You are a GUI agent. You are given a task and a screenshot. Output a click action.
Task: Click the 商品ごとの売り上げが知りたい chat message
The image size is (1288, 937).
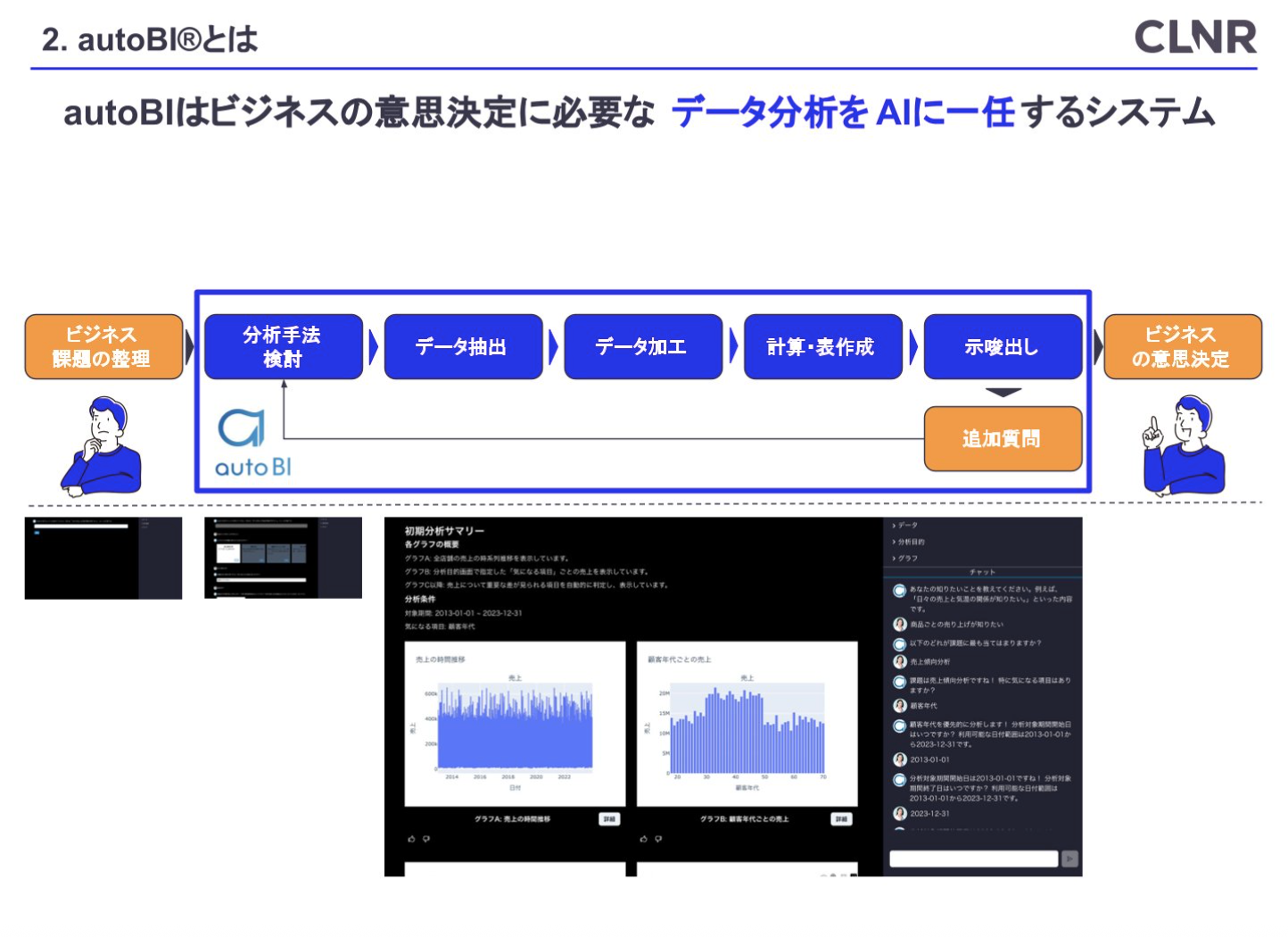[956, 625]
